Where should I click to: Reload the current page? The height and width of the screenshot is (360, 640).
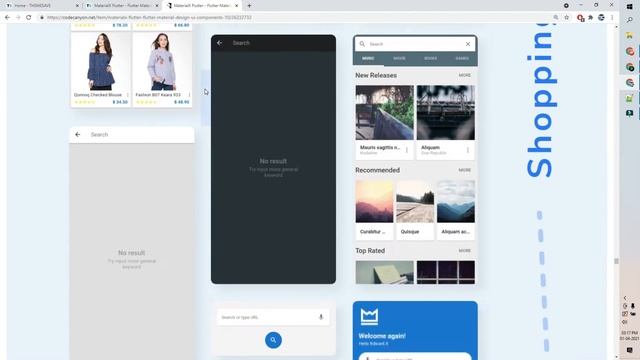point(29,18)
